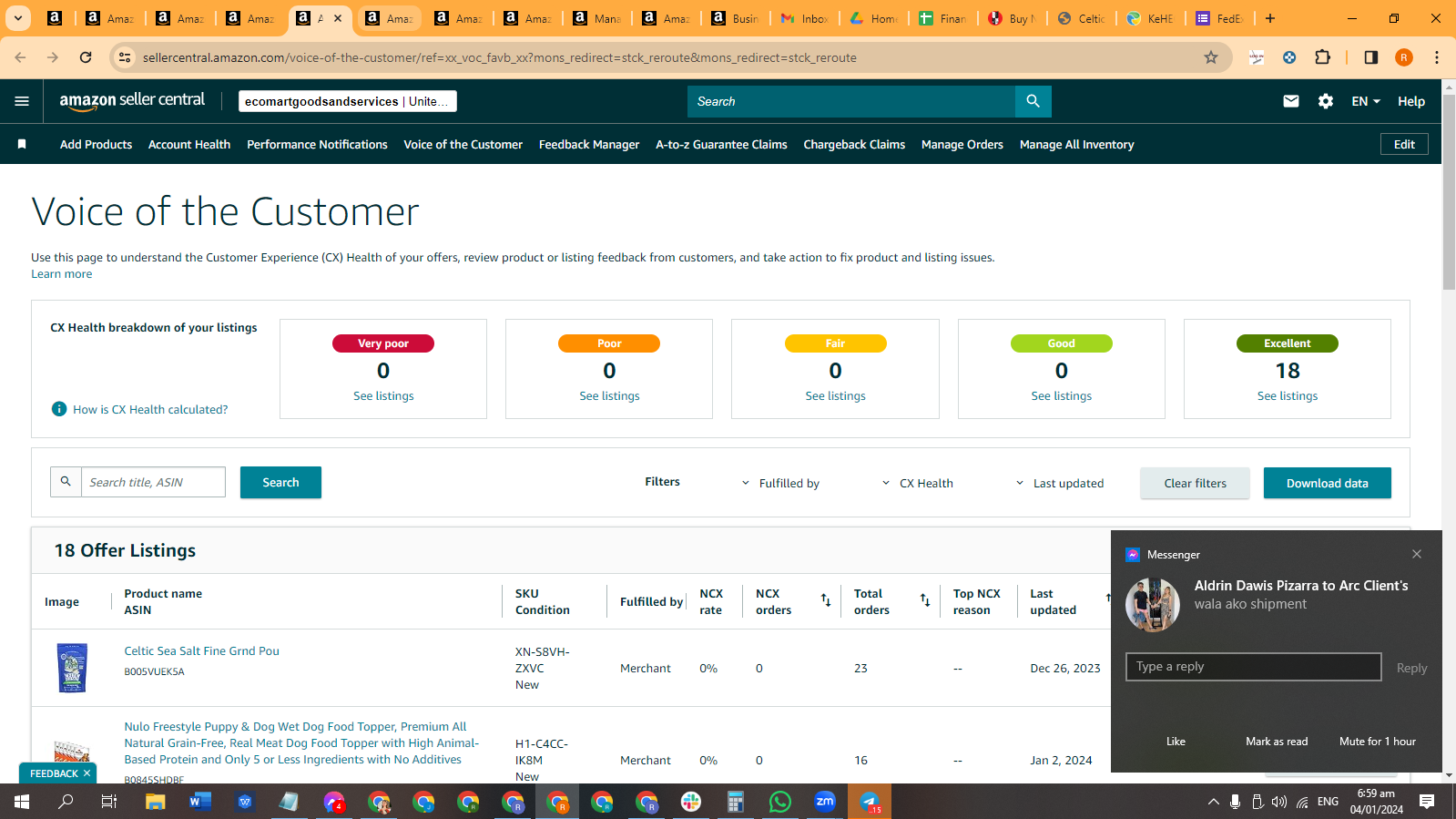The height and width of the screenshot is (819, 1456).
Task: Click the teal Search button
Action: (280, 482)
